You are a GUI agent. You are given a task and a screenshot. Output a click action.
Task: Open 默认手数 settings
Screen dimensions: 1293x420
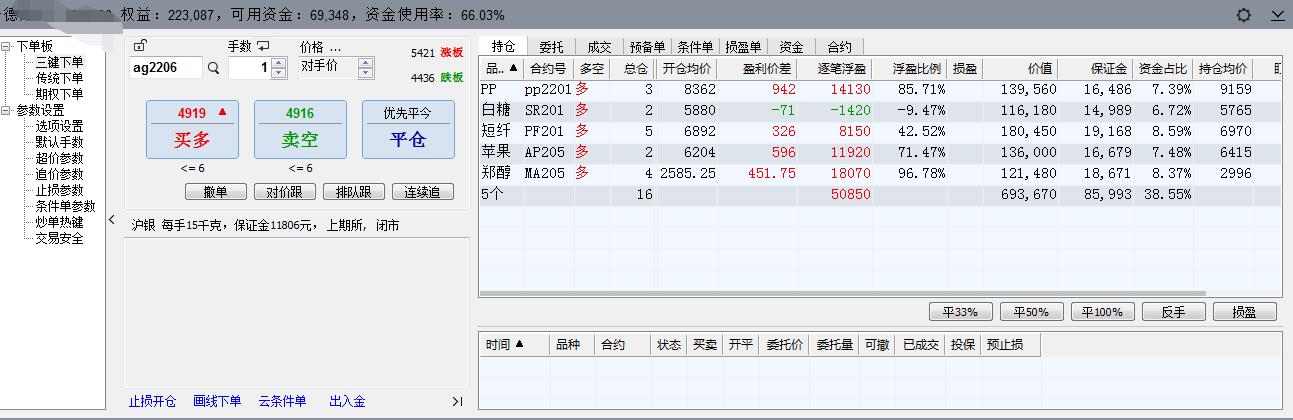coord(60,142)
